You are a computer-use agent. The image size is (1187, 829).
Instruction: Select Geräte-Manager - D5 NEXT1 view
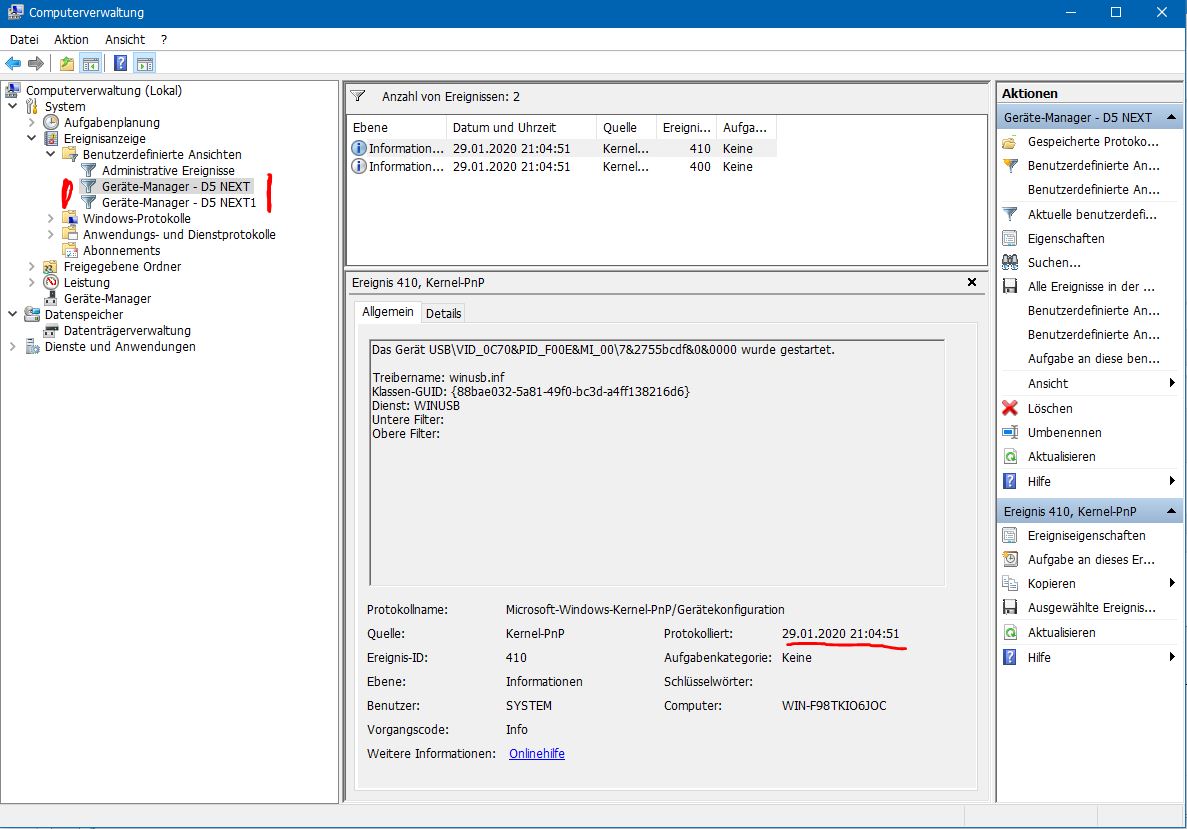[179, 202]
